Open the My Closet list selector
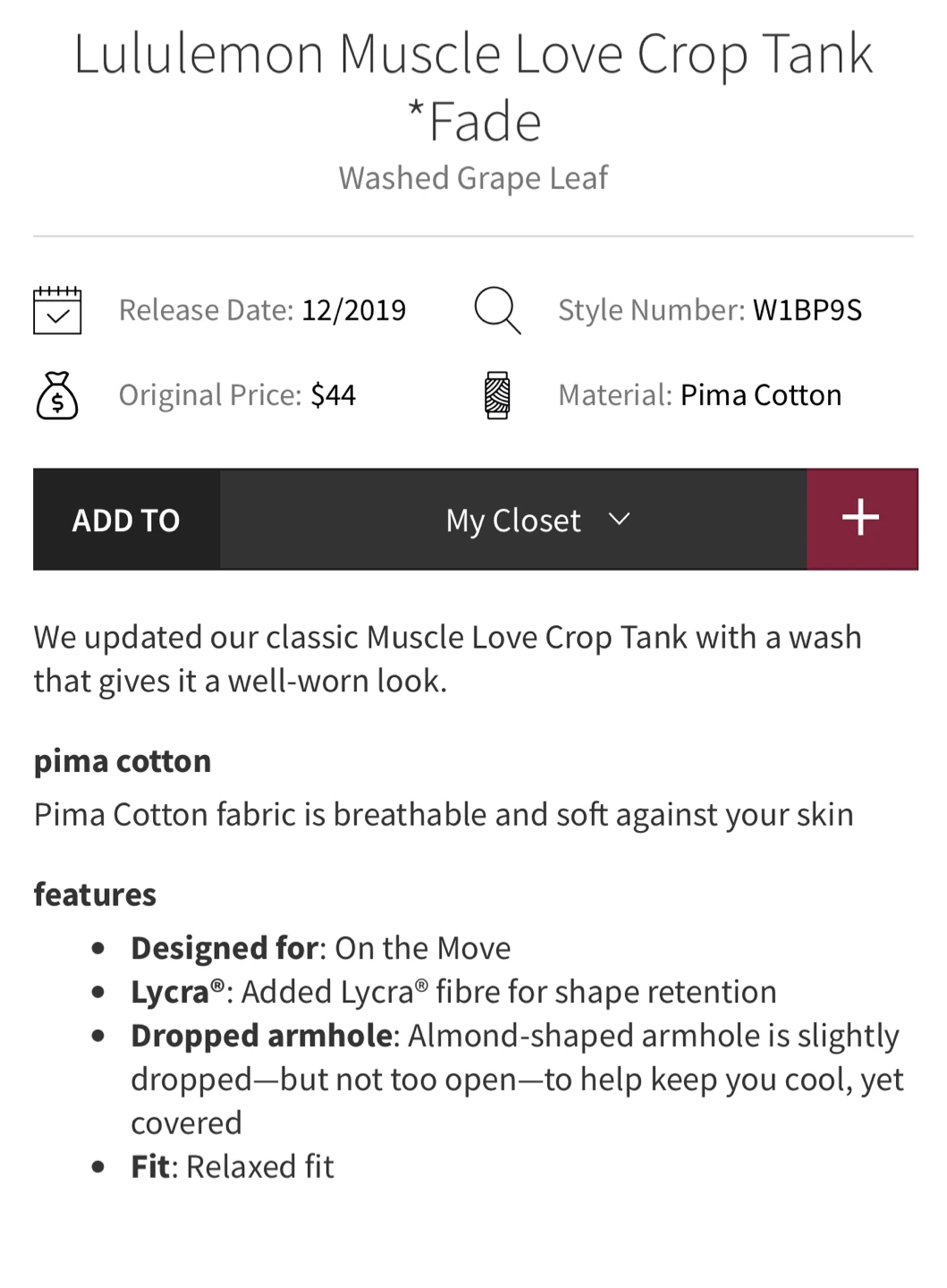This screenshot has height=1288, width=947. click(513, 520)
